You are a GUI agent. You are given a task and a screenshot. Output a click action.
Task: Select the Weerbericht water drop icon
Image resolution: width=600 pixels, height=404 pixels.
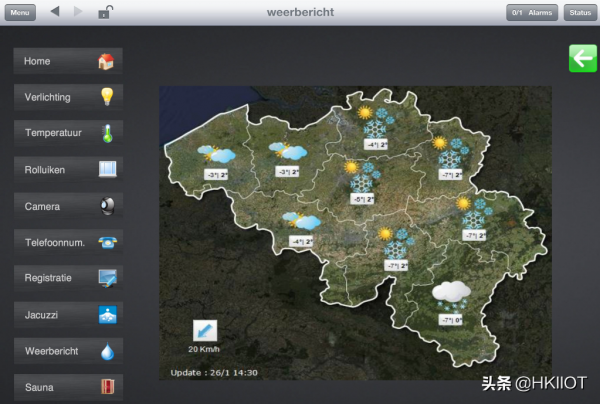point(107,351)
